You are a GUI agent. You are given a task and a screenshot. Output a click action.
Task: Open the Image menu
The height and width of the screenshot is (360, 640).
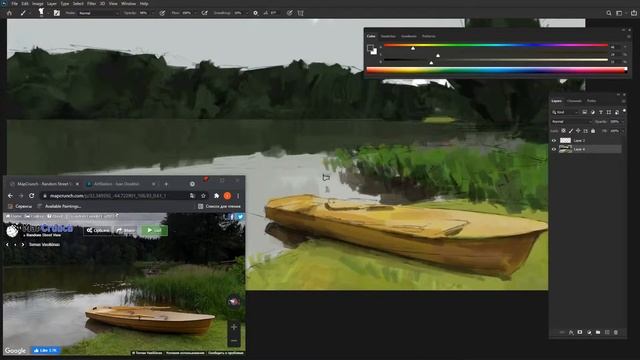click(x=38, y=4)
